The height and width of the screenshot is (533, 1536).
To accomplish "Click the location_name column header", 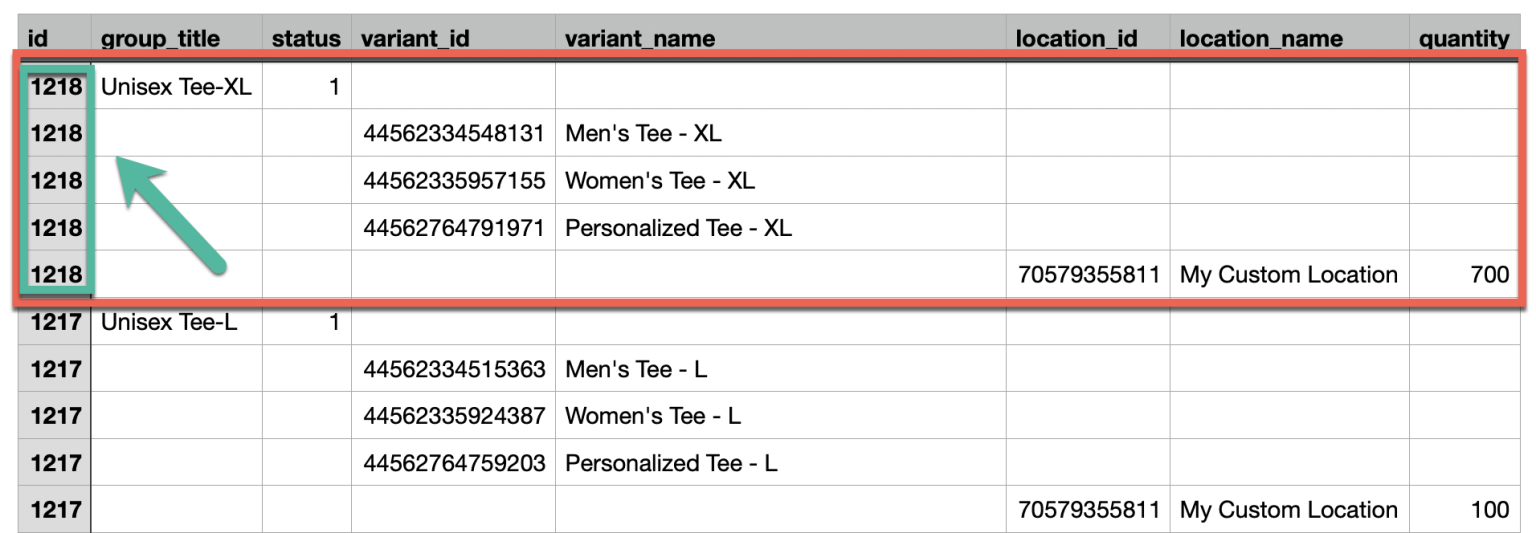I will [x=1261, y=38].
